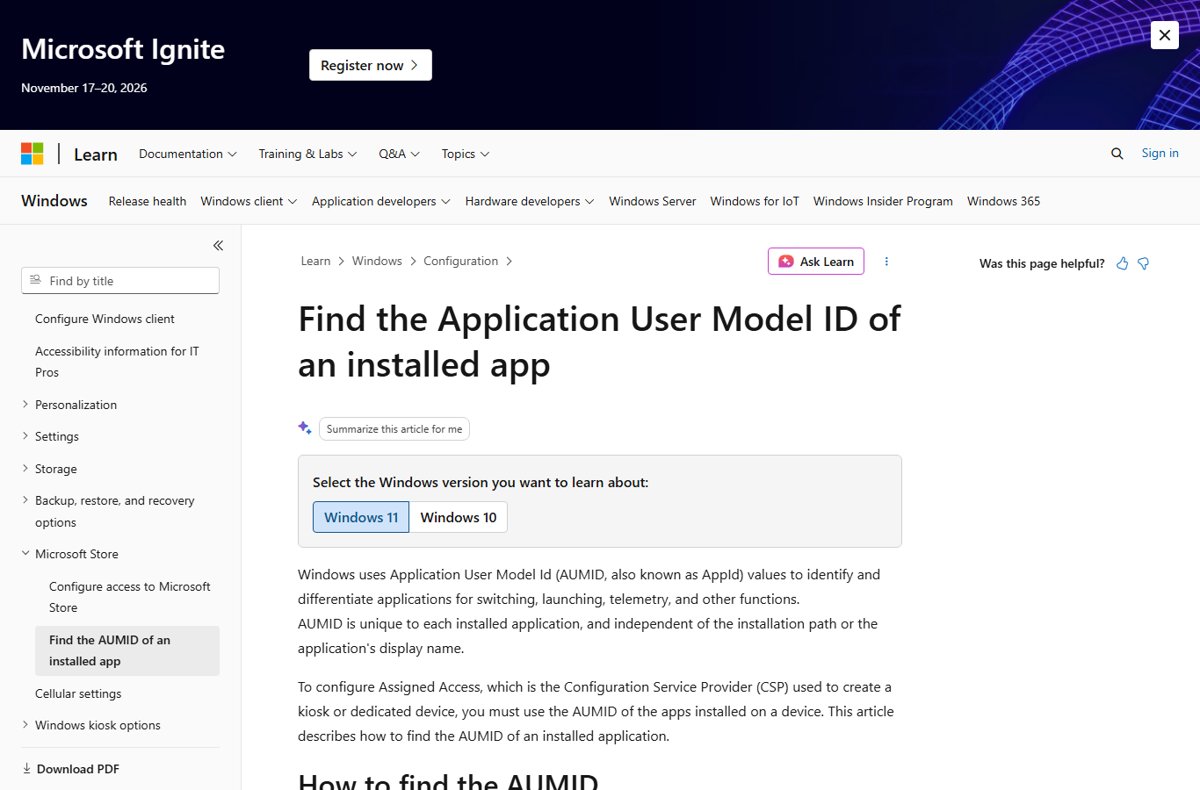
Task: Expand the Storage tree node
Action: pos(25,468)
